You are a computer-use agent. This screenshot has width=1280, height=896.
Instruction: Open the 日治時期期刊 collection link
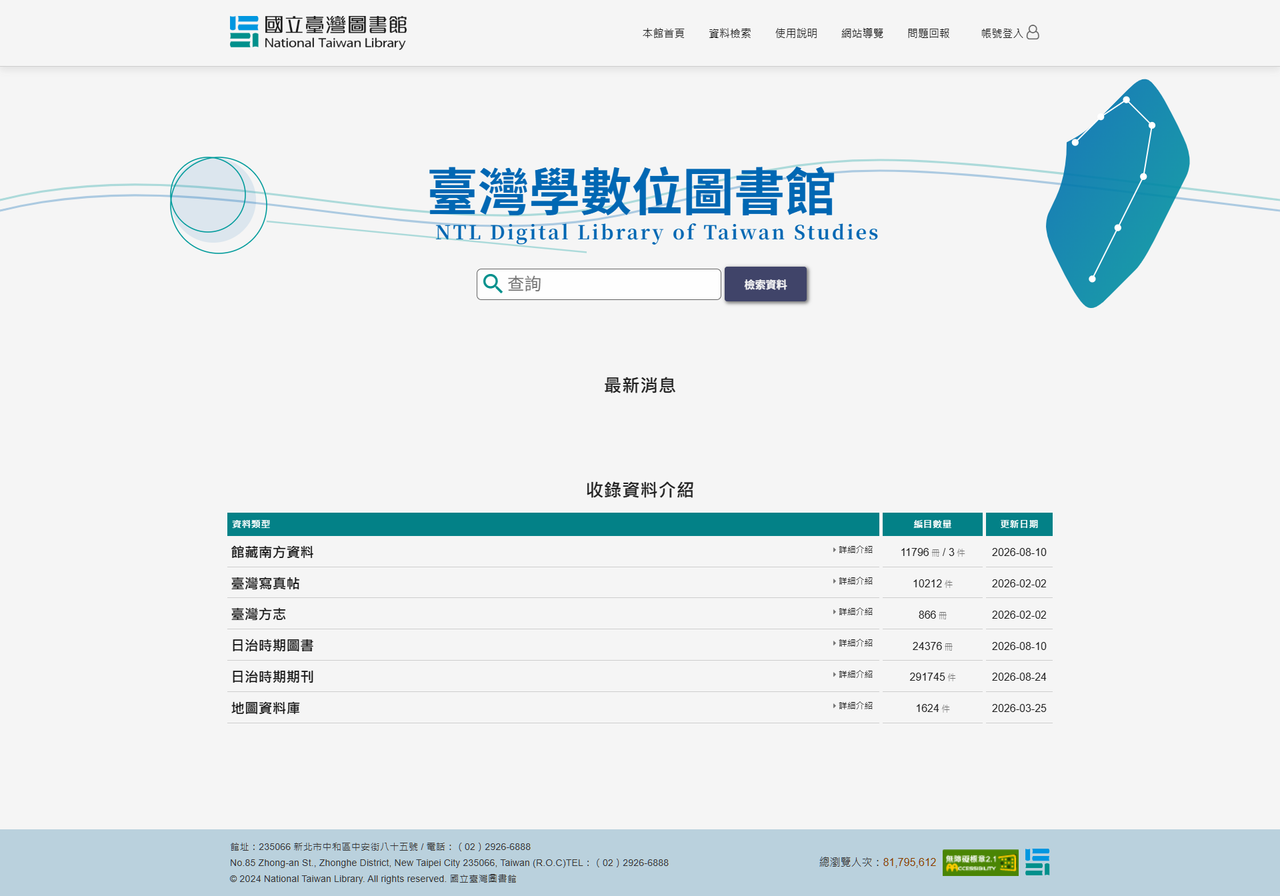click(x=272, y=677)
